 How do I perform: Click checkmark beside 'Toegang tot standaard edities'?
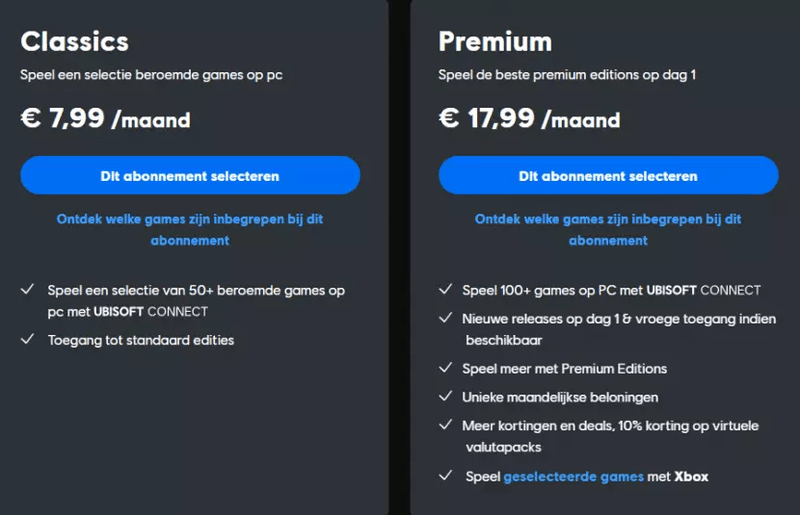pos(28,340)
